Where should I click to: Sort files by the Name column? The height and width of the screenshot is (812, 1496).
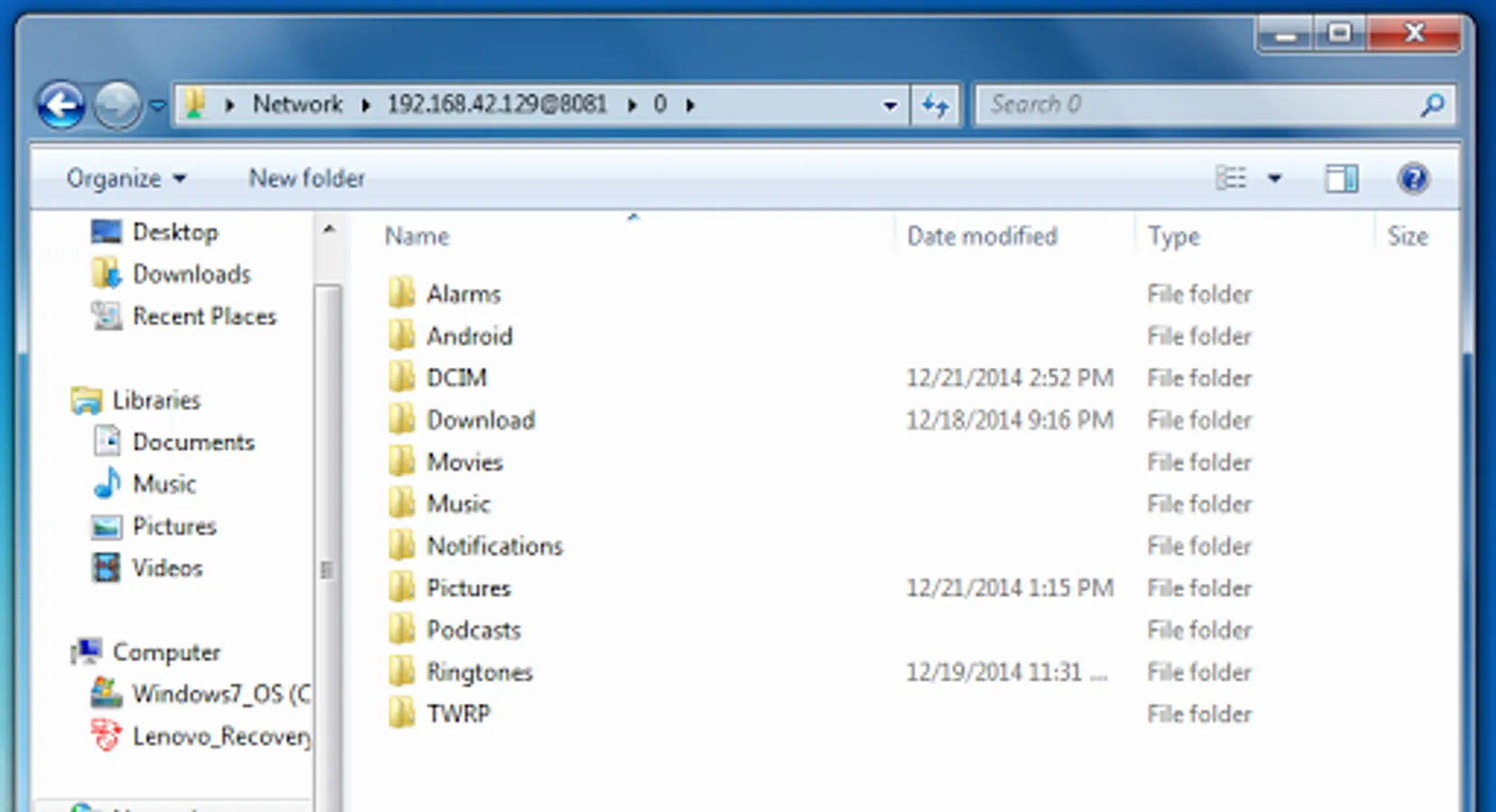point(417,236)
